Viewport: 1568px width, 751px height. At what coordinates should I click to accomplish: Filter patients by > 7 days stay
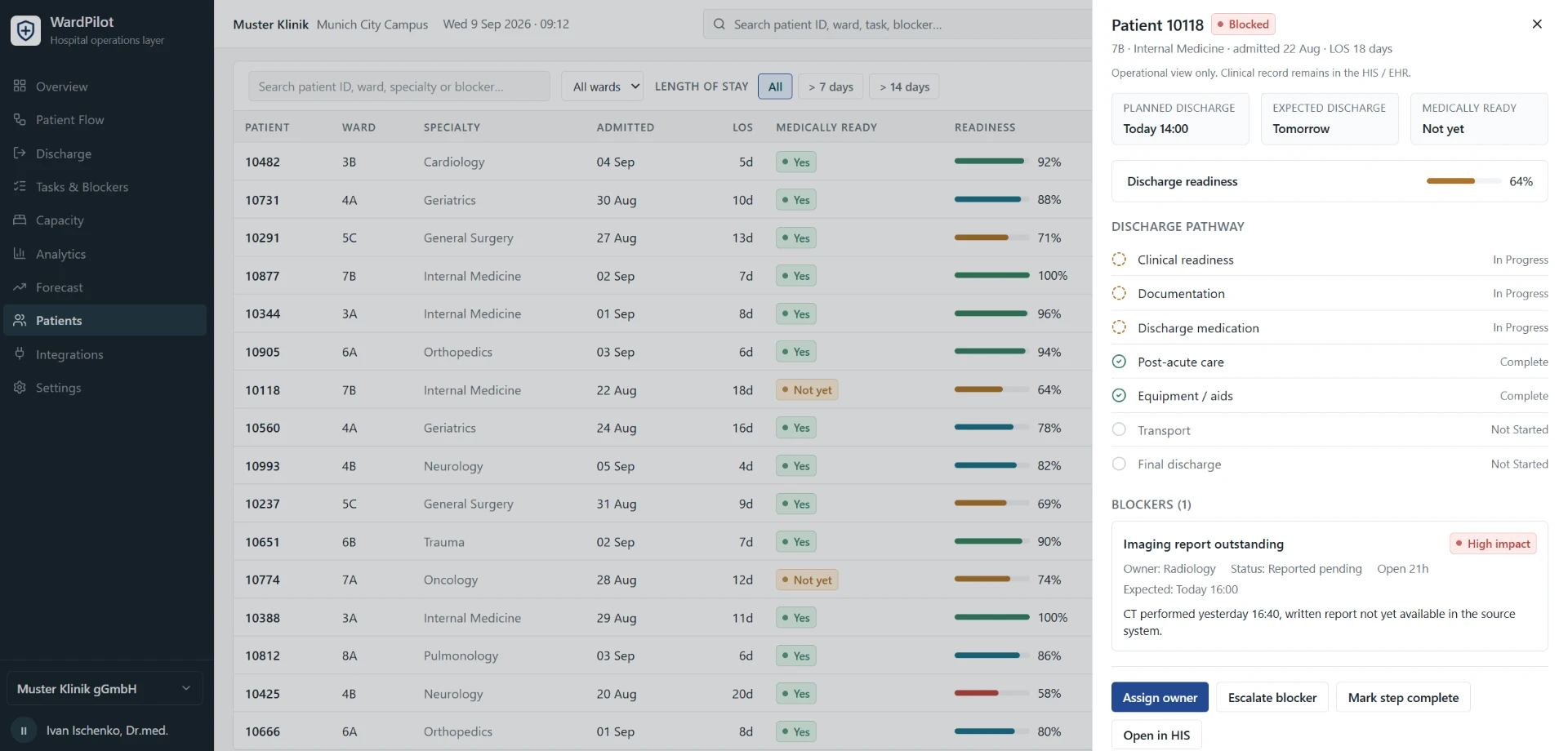coord(831,87)
